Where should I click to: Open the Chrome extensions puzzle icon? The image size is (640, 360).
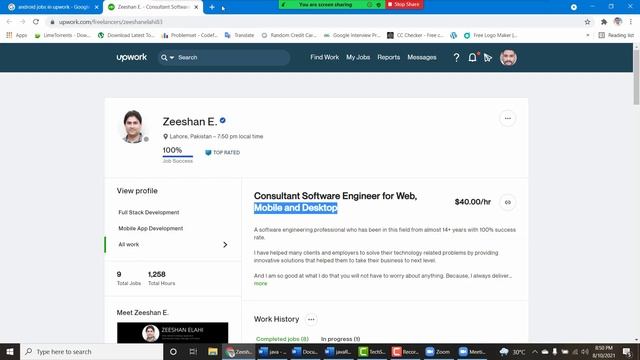(604, 22)
